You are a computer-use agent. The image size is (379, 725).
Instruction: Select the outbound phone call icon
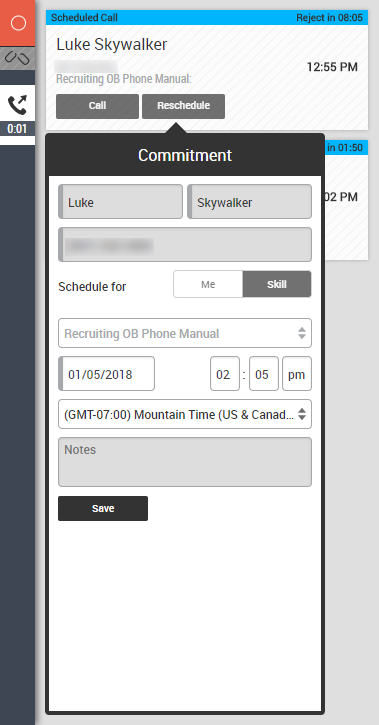click(18, 105)
